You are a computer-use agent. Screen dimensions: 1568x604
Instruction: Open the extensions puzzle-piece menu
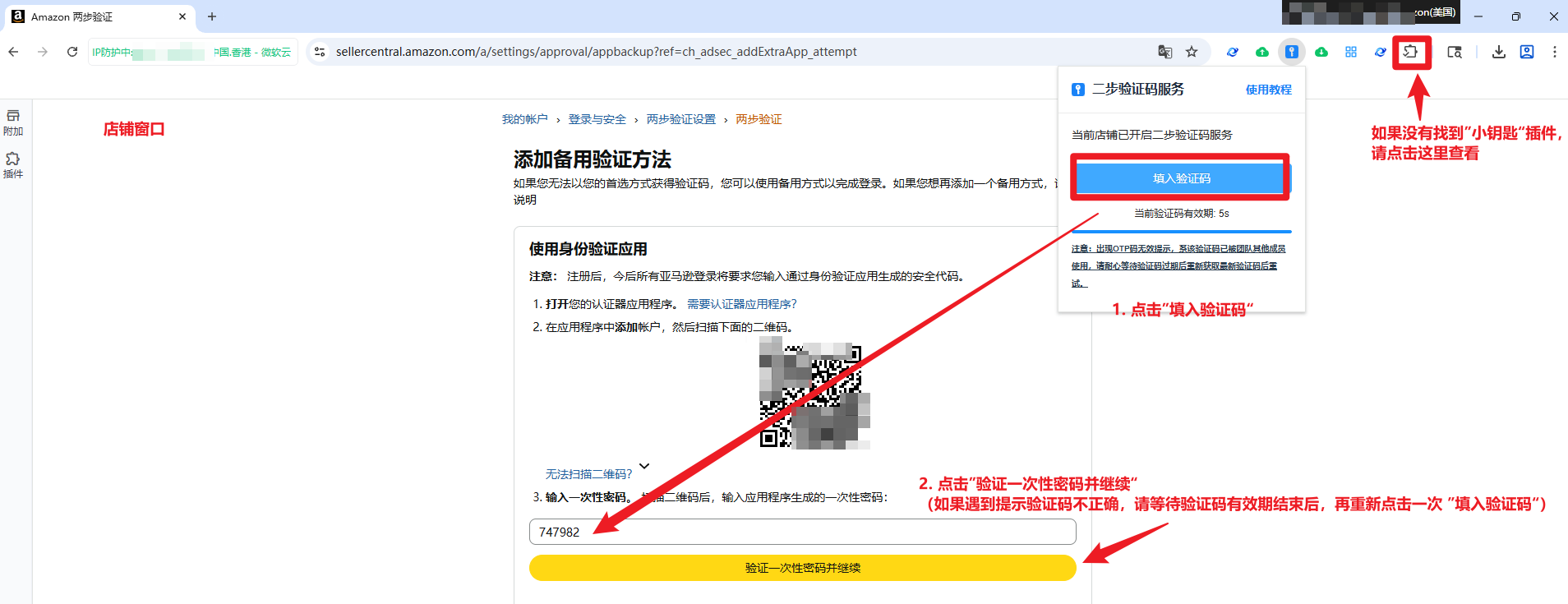[x=1411, y=52]
